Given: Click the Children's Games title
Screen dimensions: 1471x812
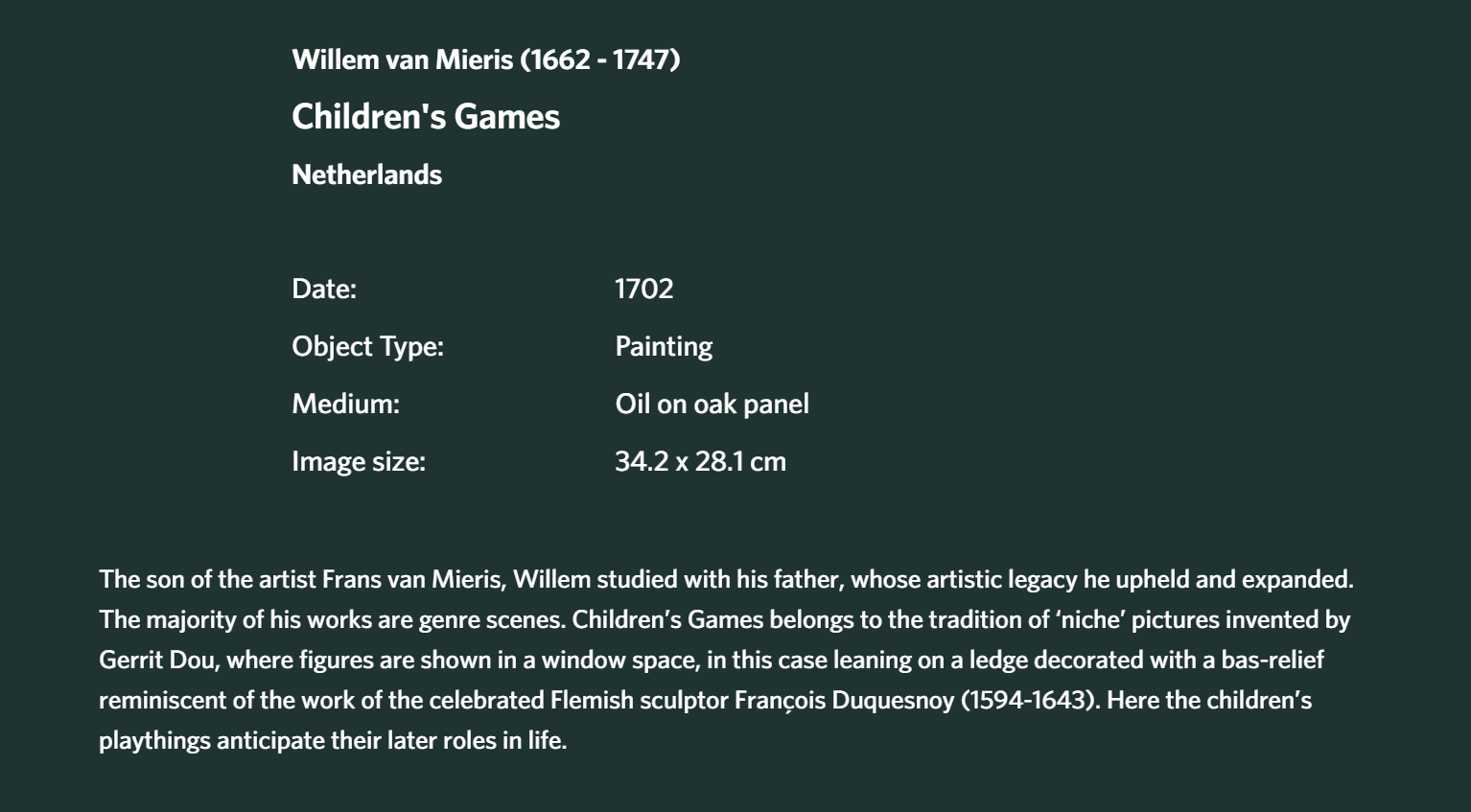Looking at the screenshot, I should click(x=426, y=116).
